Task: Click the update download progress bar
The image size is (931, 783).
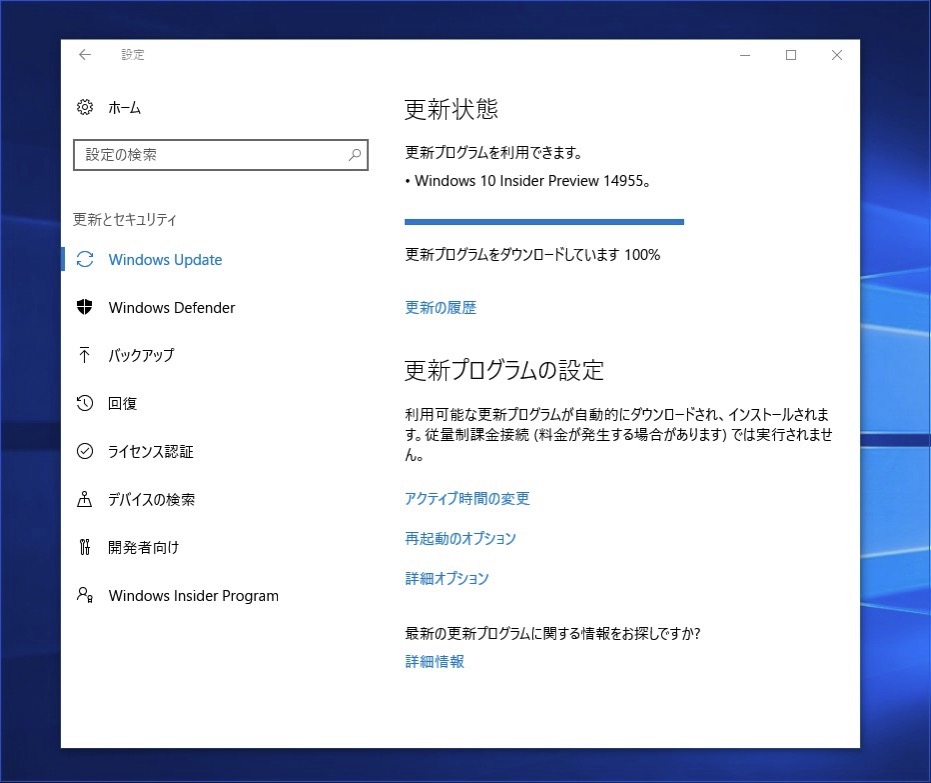Action: tap(544, 222)
